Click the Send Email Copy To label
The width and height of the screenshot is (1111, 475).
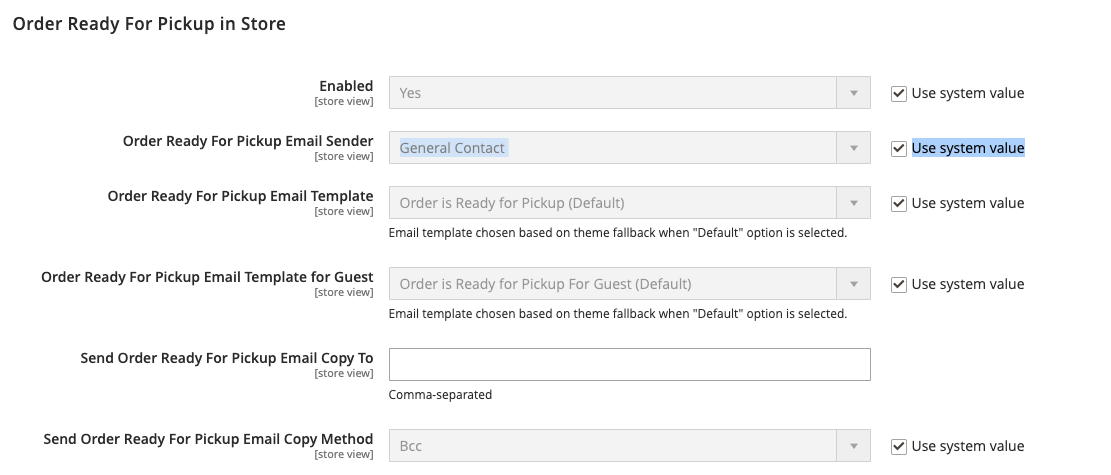click(227, 358)
